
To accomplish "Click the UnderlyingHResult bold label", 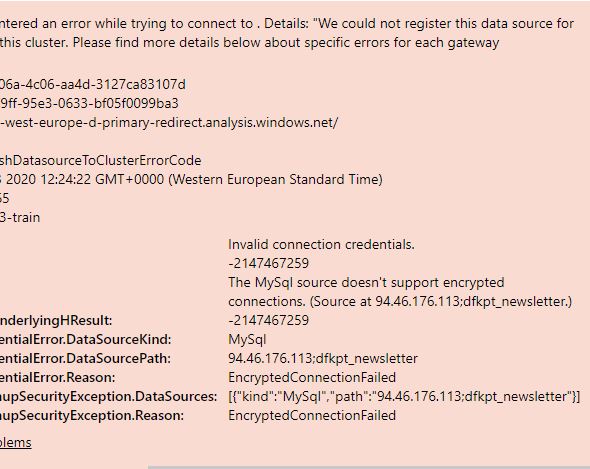I will pyautogui.click(x=56, y=320).
